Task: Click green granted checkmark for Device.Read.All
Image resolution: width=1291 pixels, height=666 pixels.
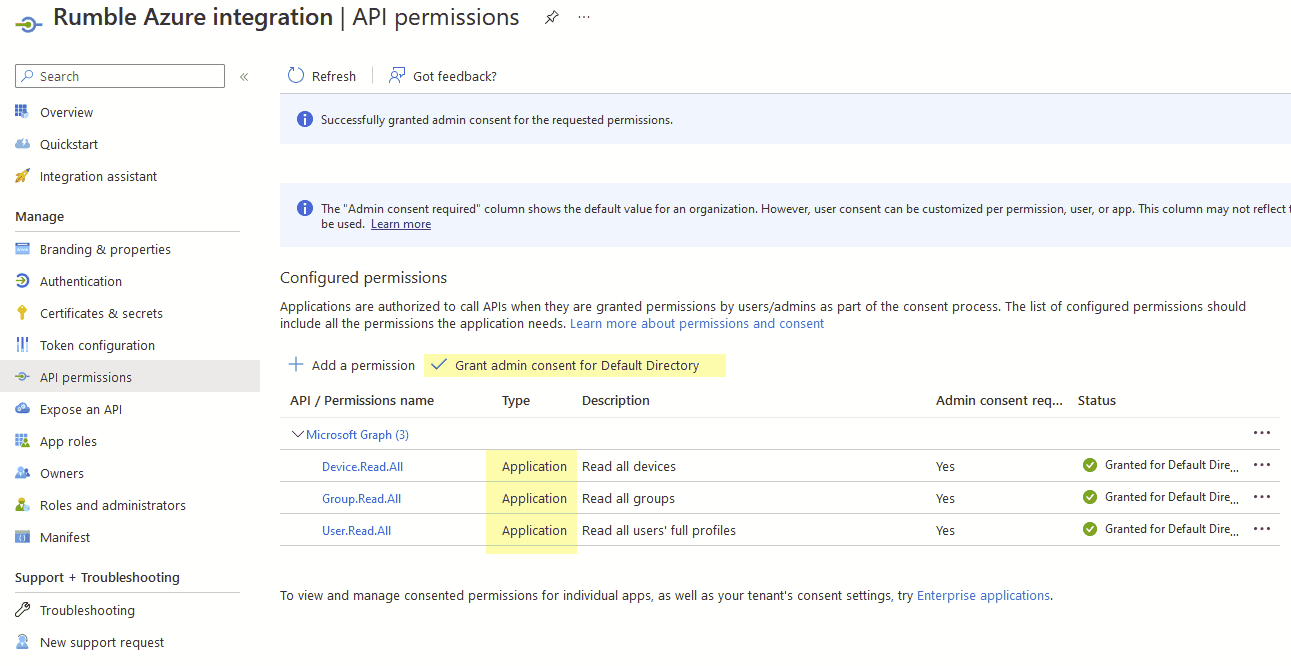Action: click(1090, 465)
